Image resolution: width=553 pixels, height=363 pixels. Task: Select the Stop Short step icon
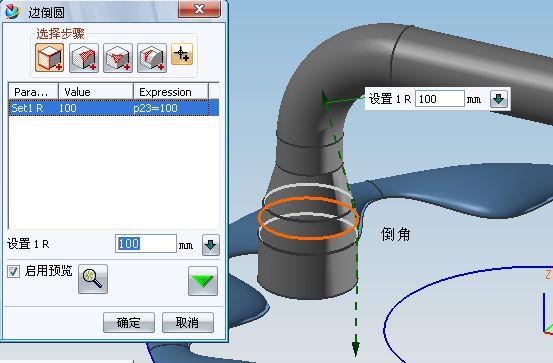pos(152,58)
